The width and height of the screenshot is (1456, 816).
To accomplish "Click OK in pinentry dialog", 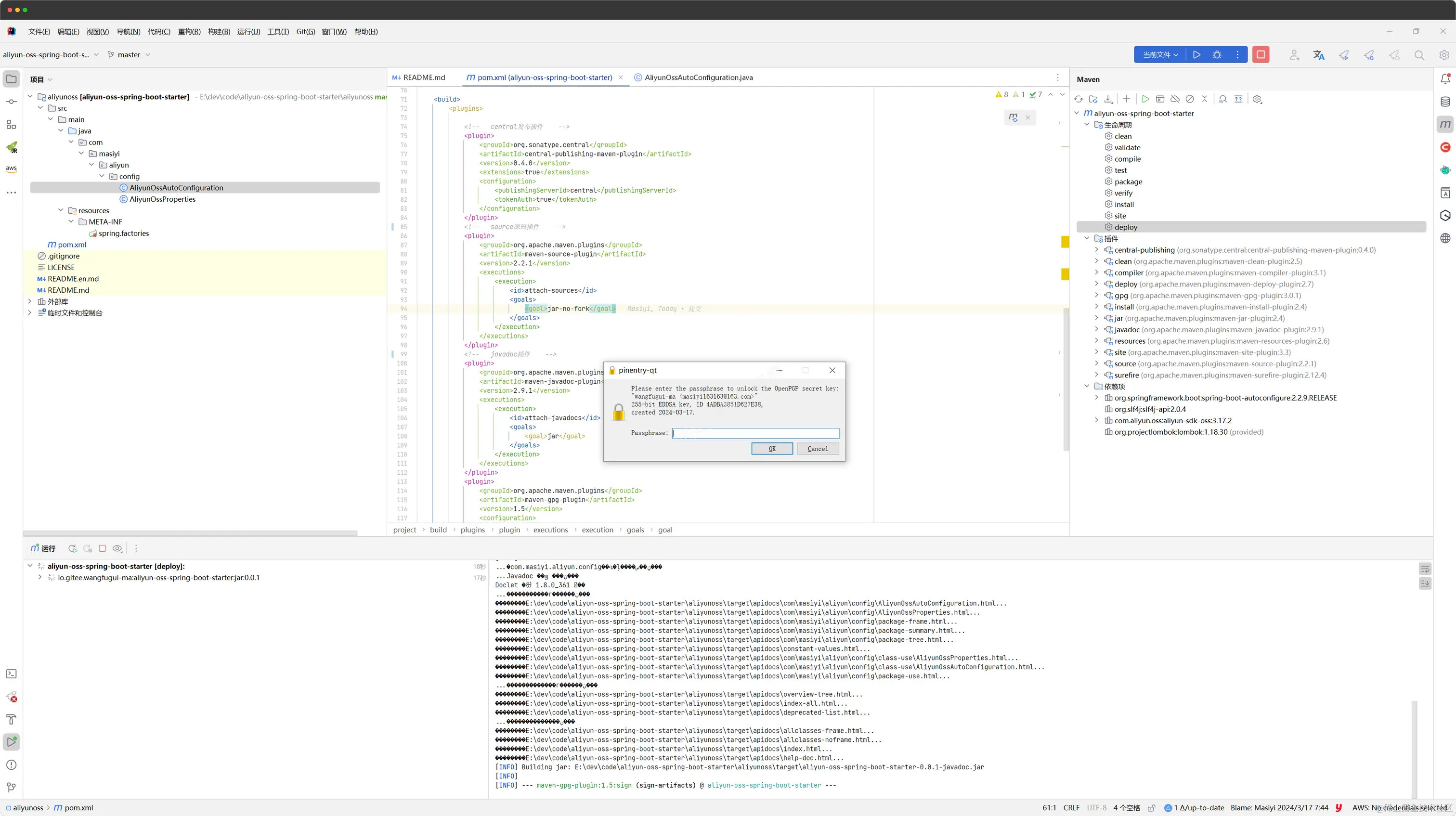I will pos(771,449).
